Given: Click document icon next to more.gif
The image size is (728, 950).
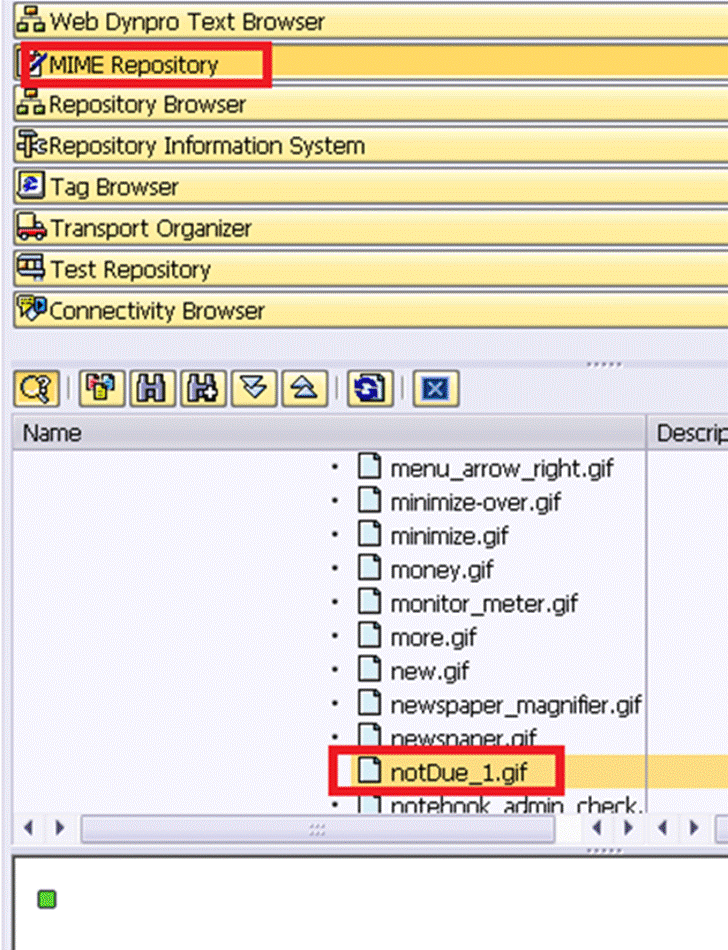Looking at the screenshot, I should tap(369, 636).
